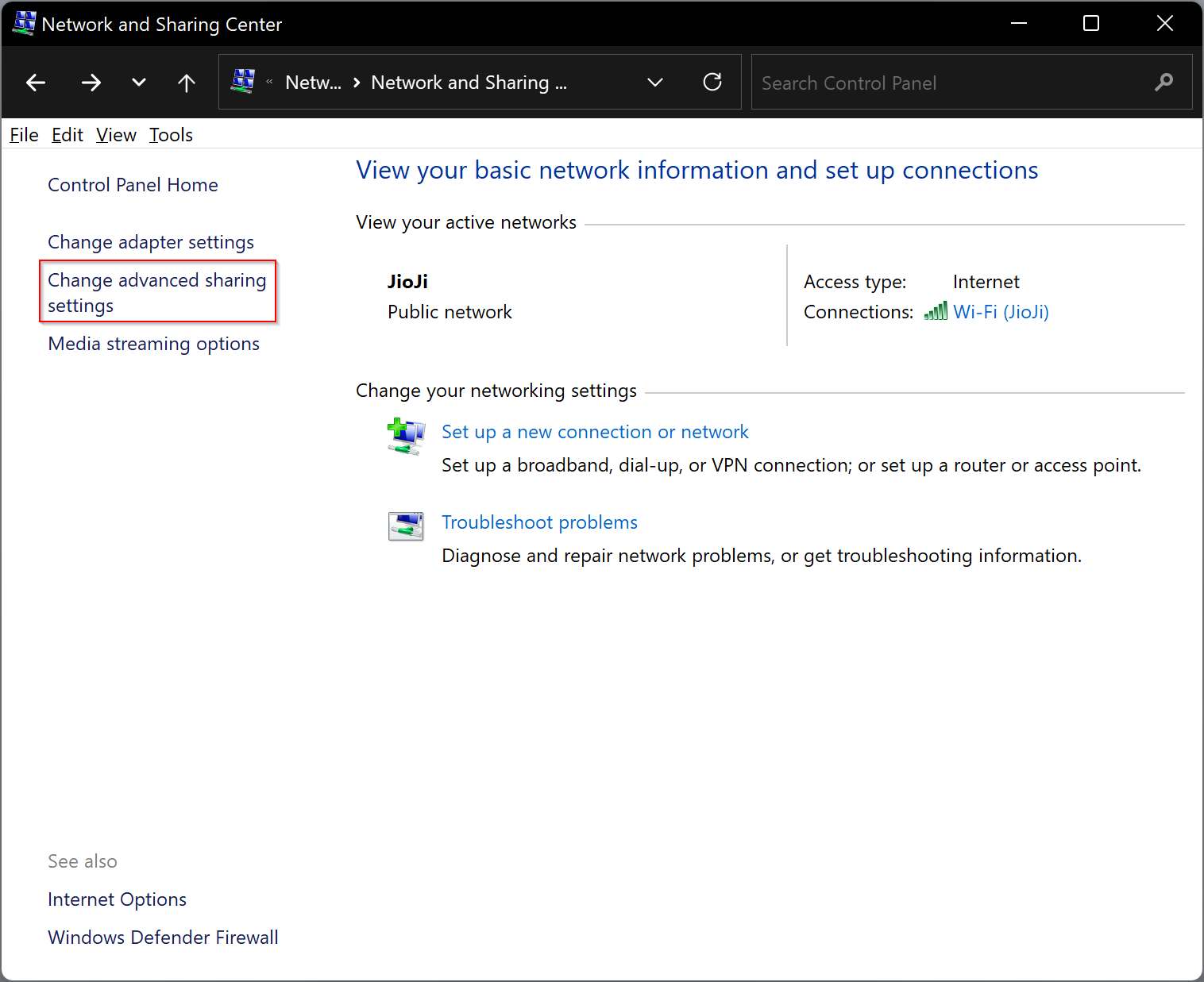1204x982 pixels.
Task: Click the Wi-Fi (JioJi) connection link
Action: tap(1001, 312)
